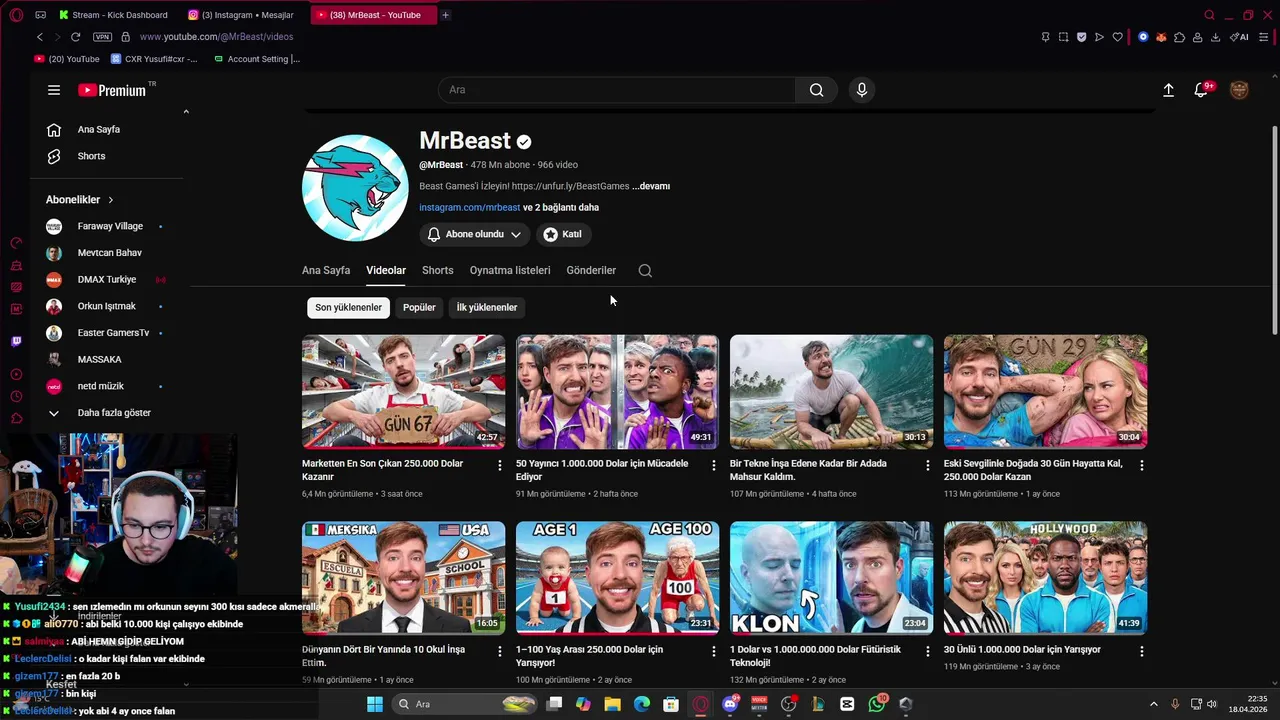Reload the page in Opera
Screen dimensions: 1280x720
coord(75,37)
